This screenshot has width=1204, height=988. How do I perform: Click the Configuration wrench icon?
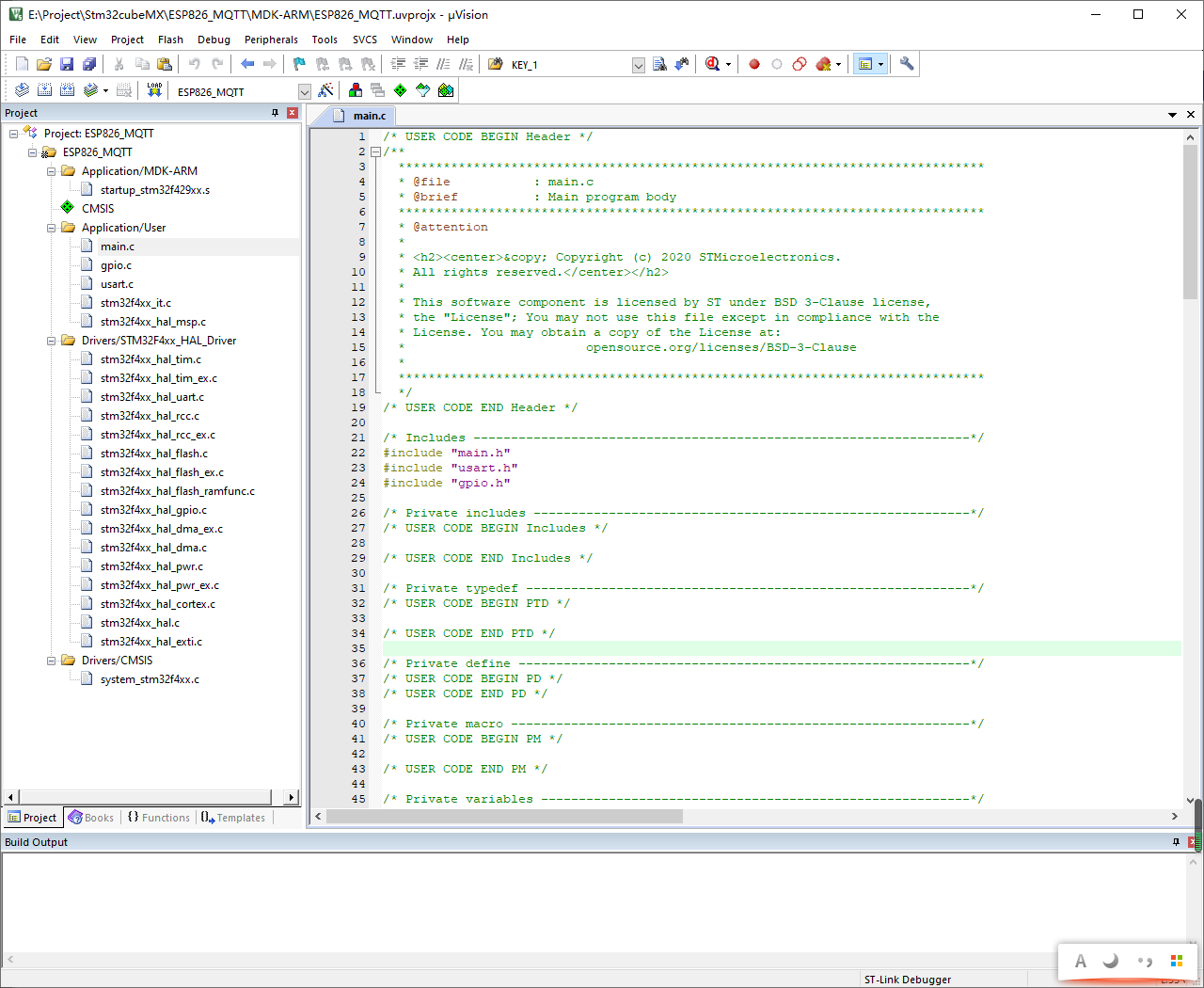[907, 64]
